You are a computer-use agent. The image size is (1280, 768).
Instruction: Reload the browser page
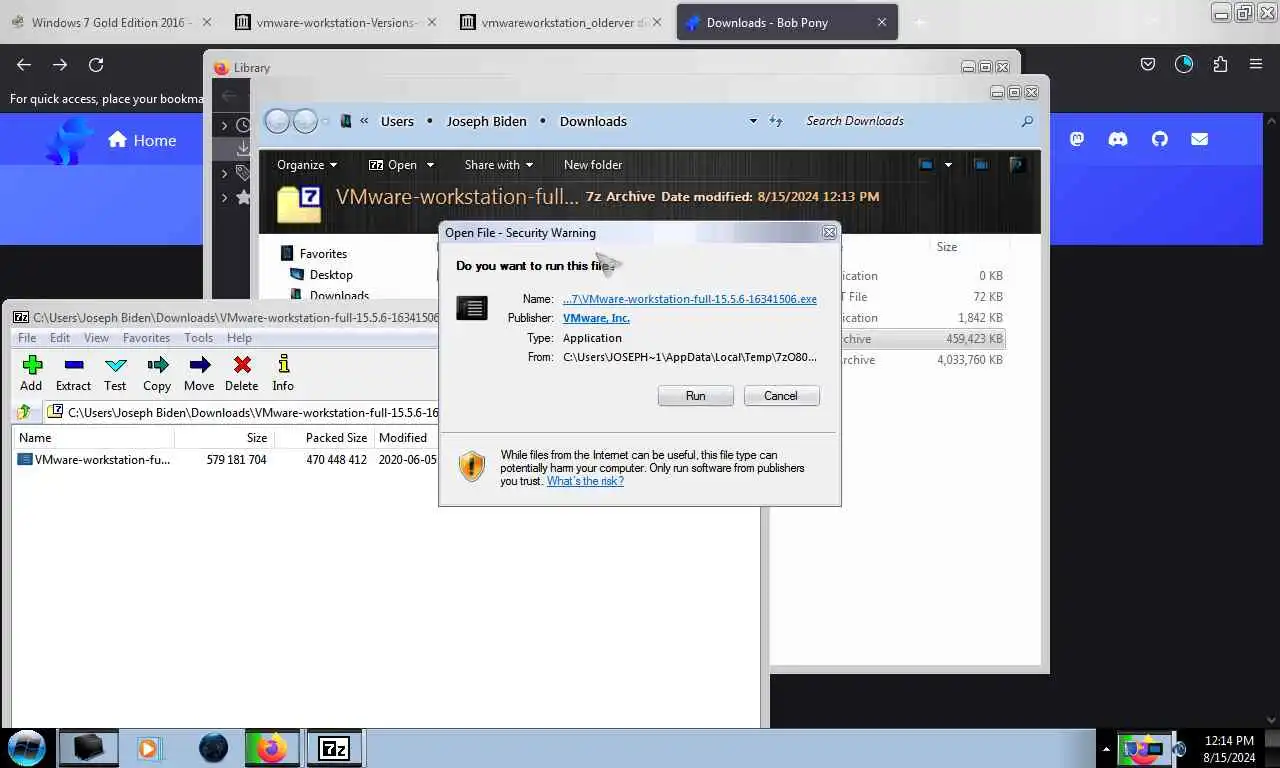pos(96,64)
